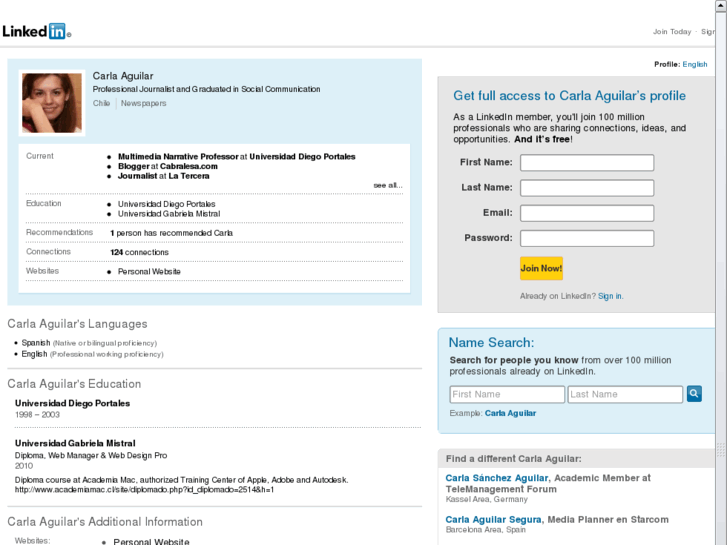Screen dimensions: 727x545
Task: Click inside the Last Name signup field
Action: [x=587, y=188]
